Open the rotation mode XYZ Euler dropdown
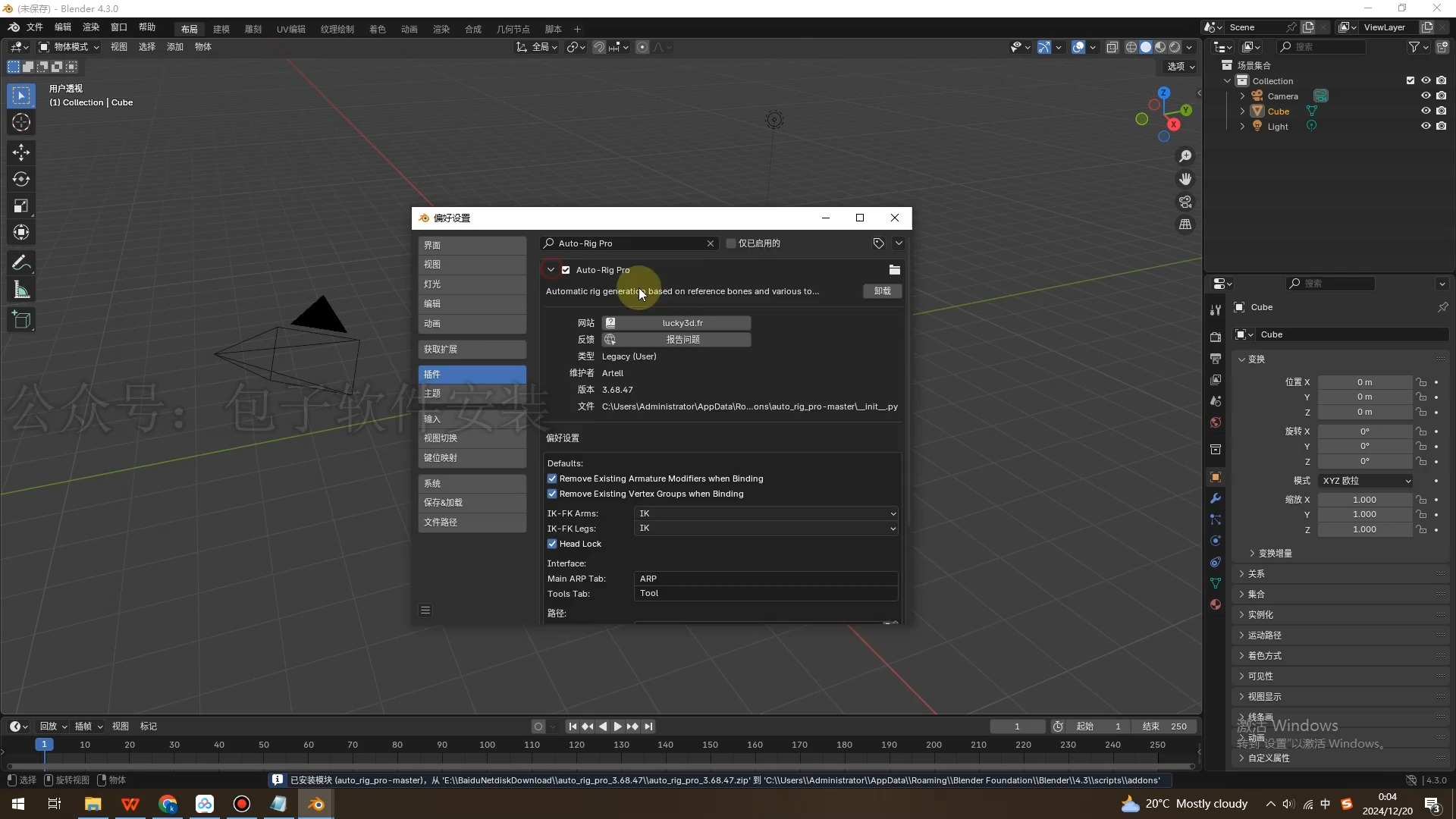 pyautogui.click(x=1365, y=481)
